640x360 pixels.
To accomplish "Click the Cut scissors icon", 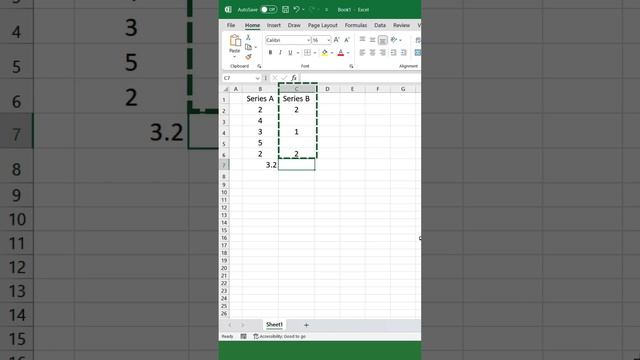I will [248, 38].
